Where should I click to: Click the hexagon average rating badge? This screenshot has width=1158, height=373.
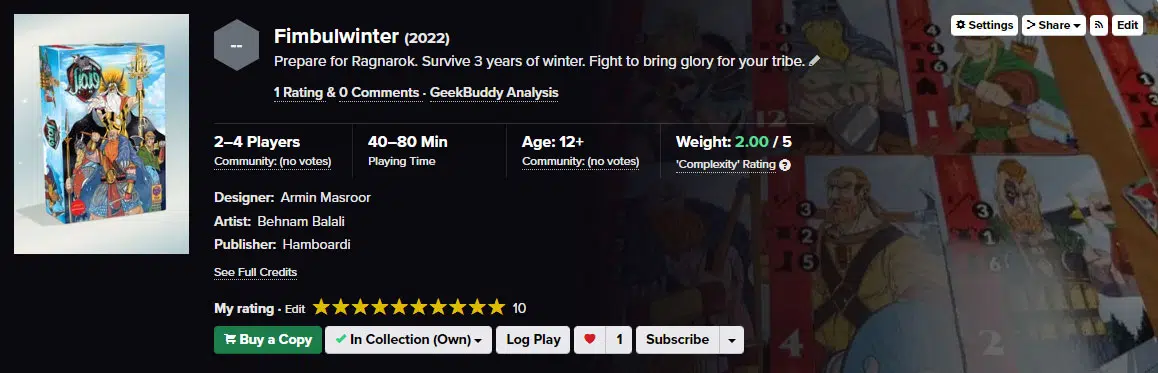click(x=236, y=45)
